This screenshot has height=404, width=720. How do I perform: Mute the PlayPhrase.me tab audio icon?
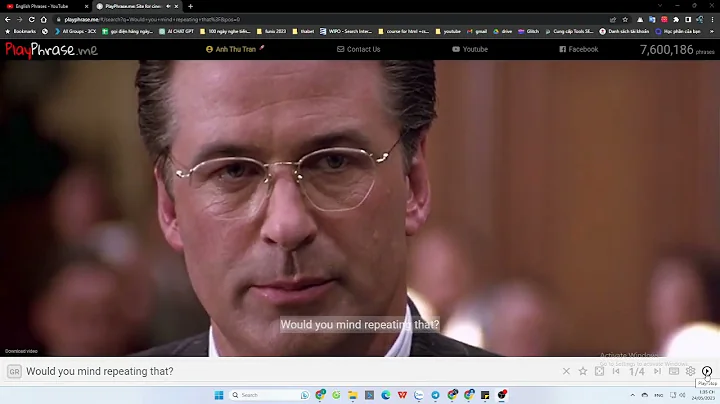168,6
